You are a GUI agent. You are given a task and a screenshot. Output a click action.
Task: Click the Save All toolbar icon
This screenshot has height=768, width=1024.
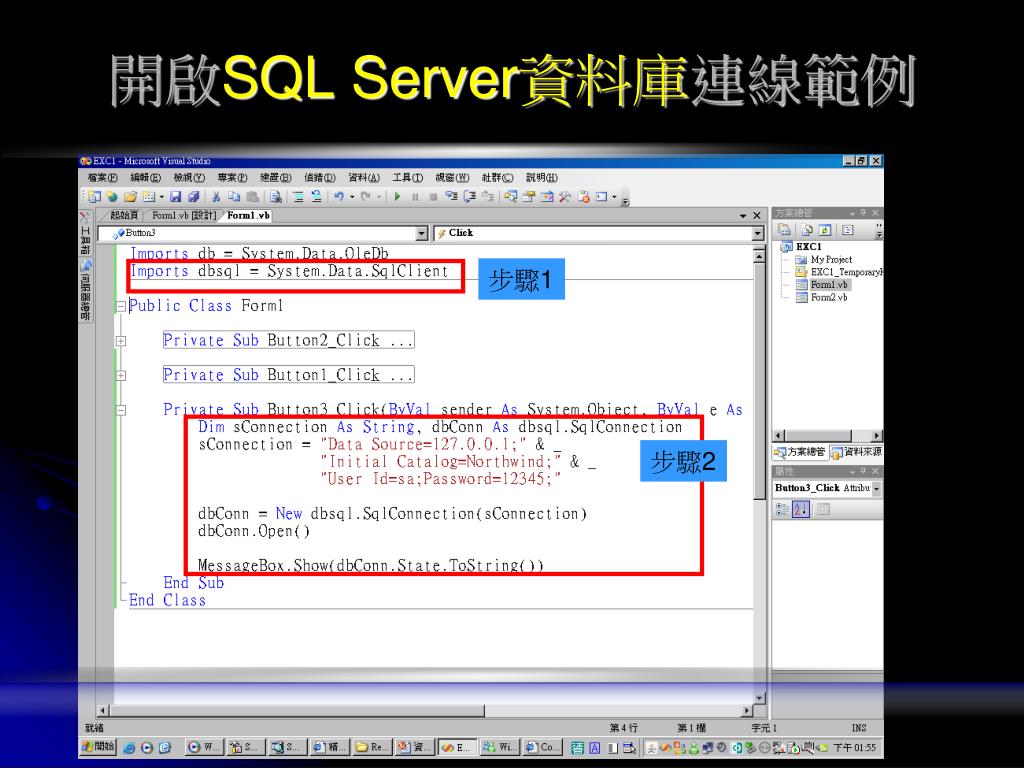tap(193, 197)
